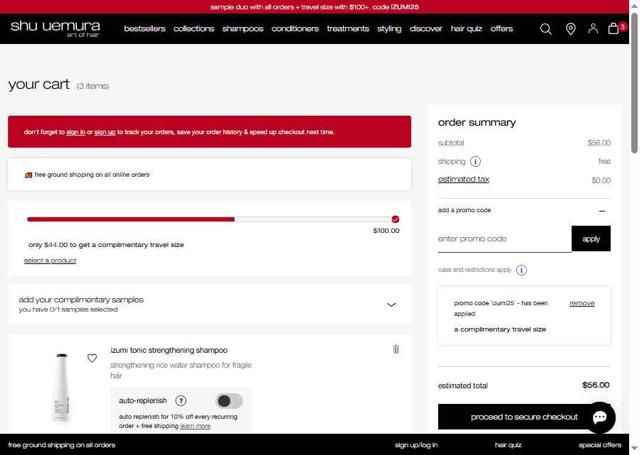Screen dimensions: 640x455
Task: Open the account profile icon
Action: pos(593,29)
